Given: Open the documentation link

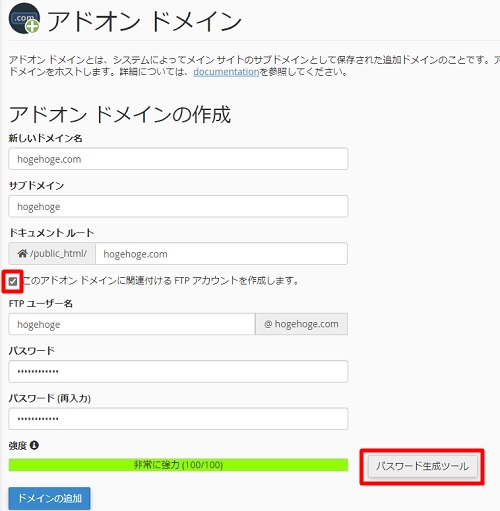Looking at the screenshot, I should coord(226,72).
